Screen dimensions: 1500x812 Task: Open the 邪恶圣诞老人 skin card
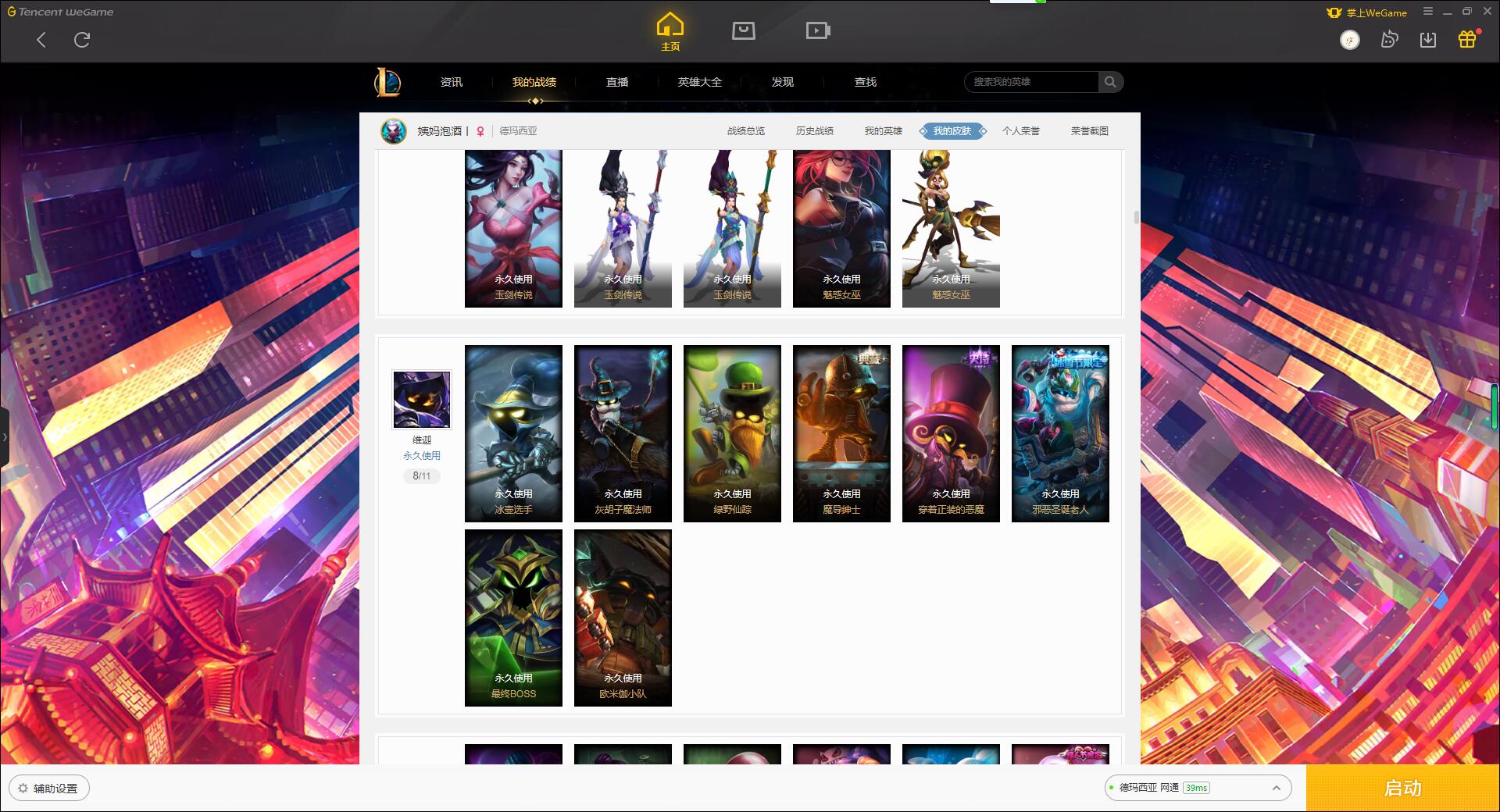pos(1060,433)
